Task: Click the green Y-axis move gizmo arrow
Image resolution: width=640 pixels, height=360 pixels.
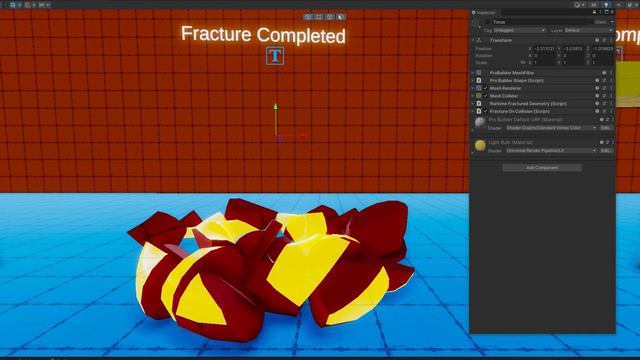Action: click(x=276, y=107)
